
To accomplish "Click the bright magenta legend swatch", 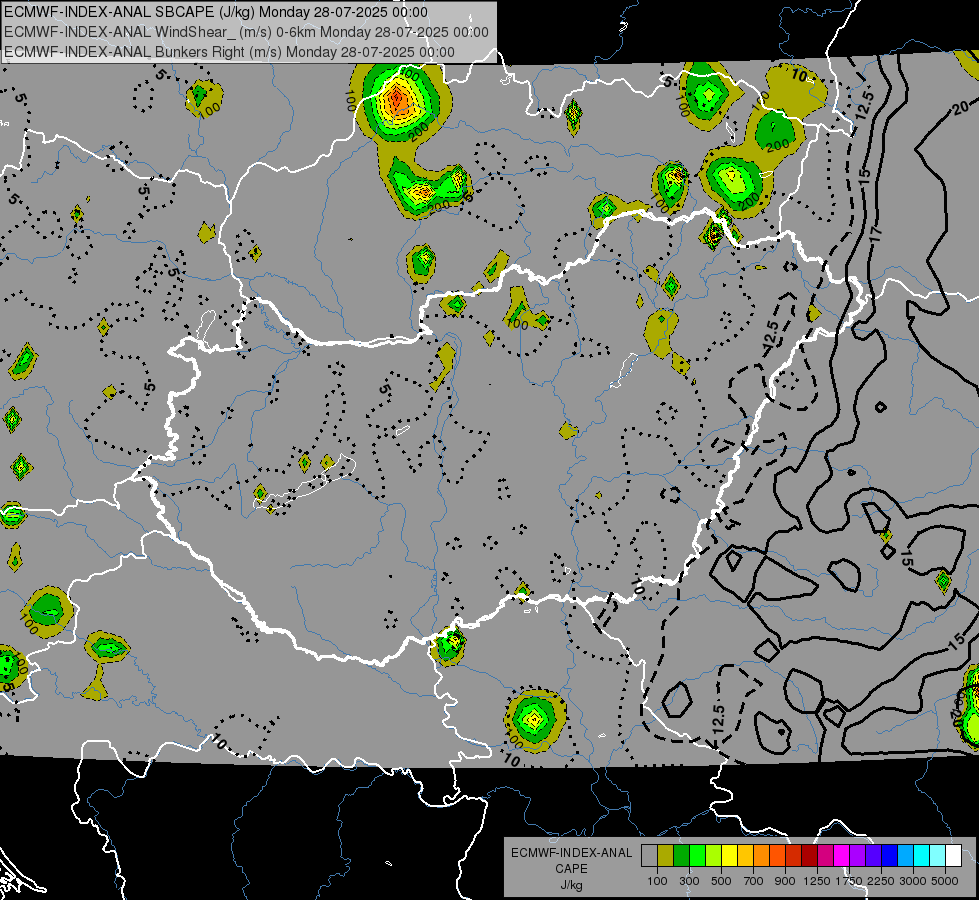I will click(842, 856).
